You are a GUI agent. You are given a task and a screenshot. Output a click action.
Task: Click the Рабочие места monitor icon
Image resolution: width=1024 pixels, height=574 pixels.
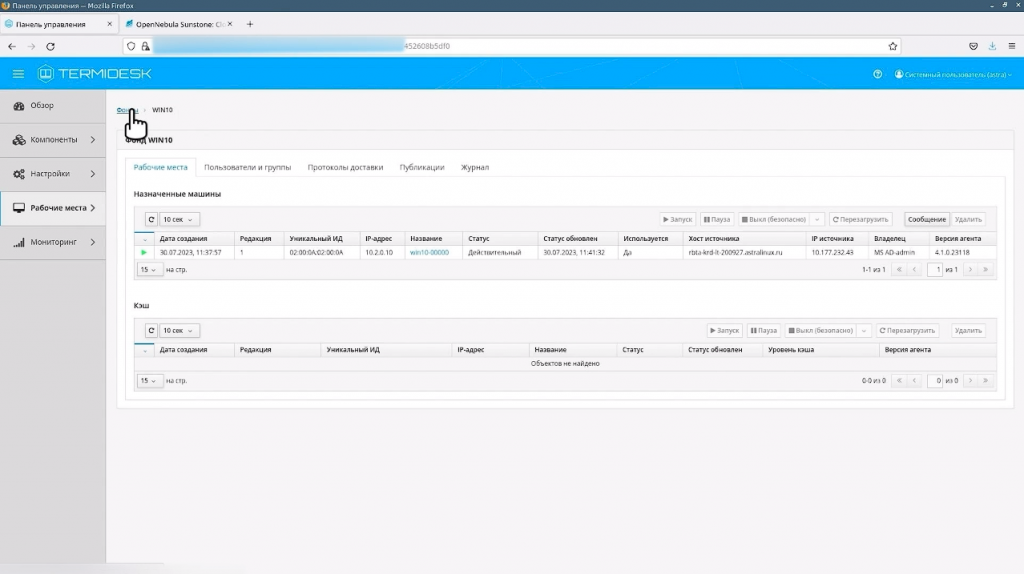tap(19, 208)
